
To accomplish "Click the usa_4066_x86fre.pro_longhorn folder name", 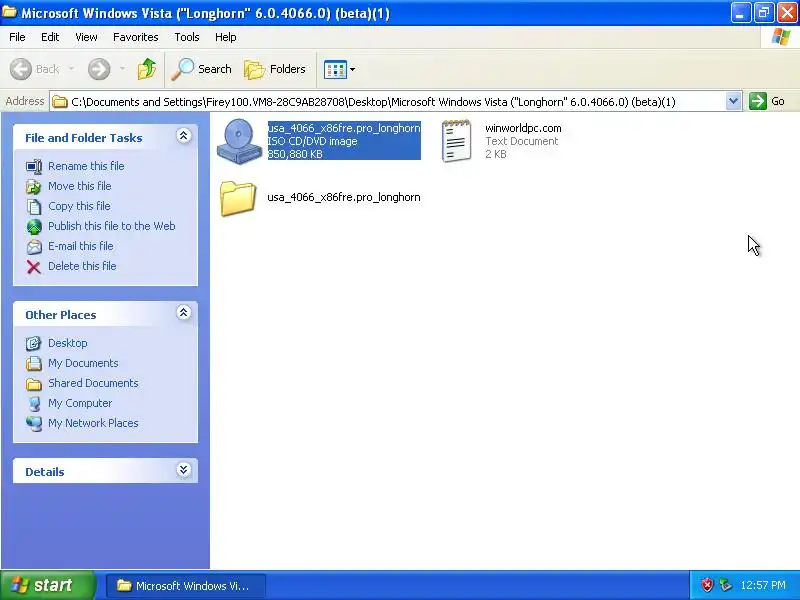I will [344, 197].
